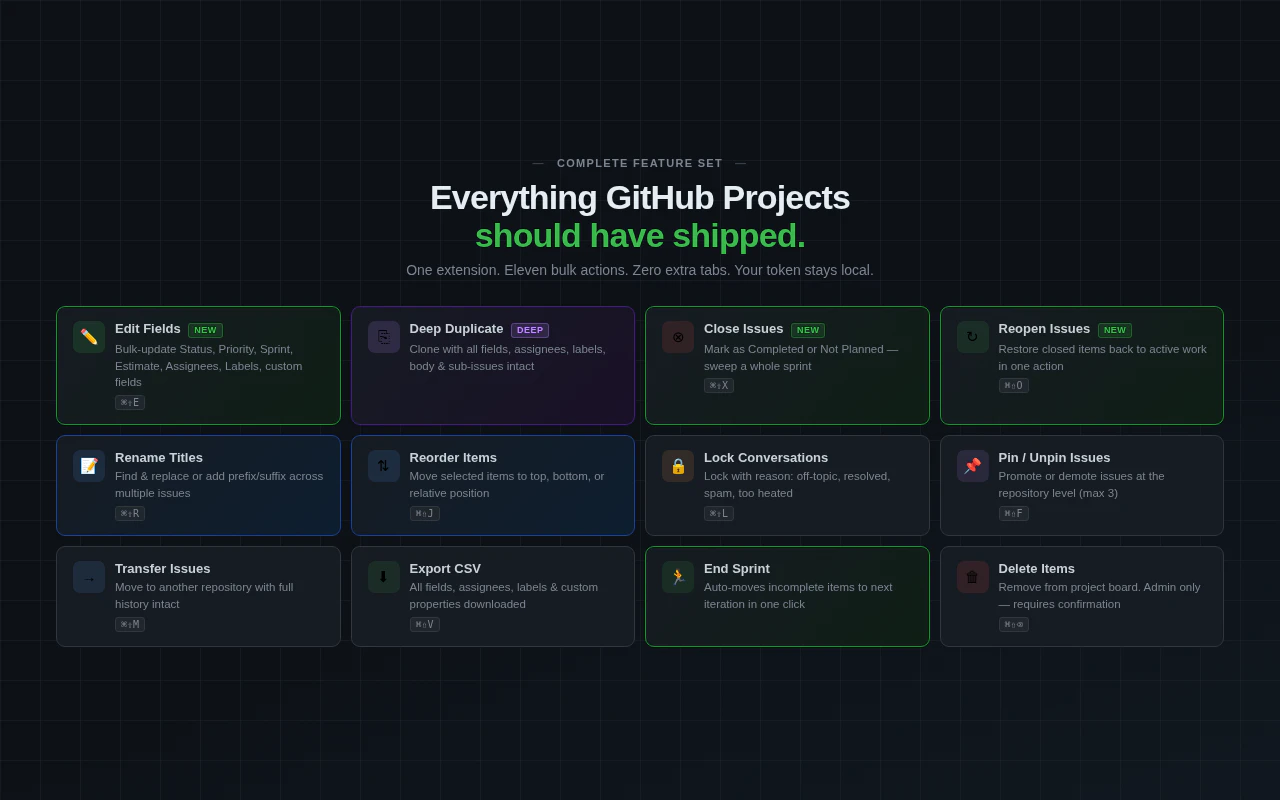Viewport: 1280px width, 800px height.
Task: Click the NEW badge beside Reopen Issues
Action: (1115, 330)
